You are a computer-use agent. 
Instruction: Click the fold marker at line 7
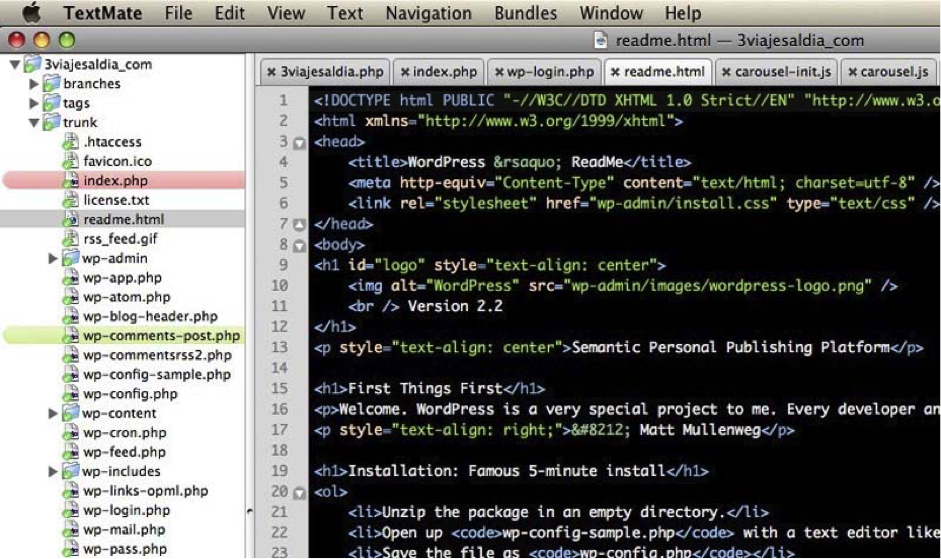coord(299,225)
